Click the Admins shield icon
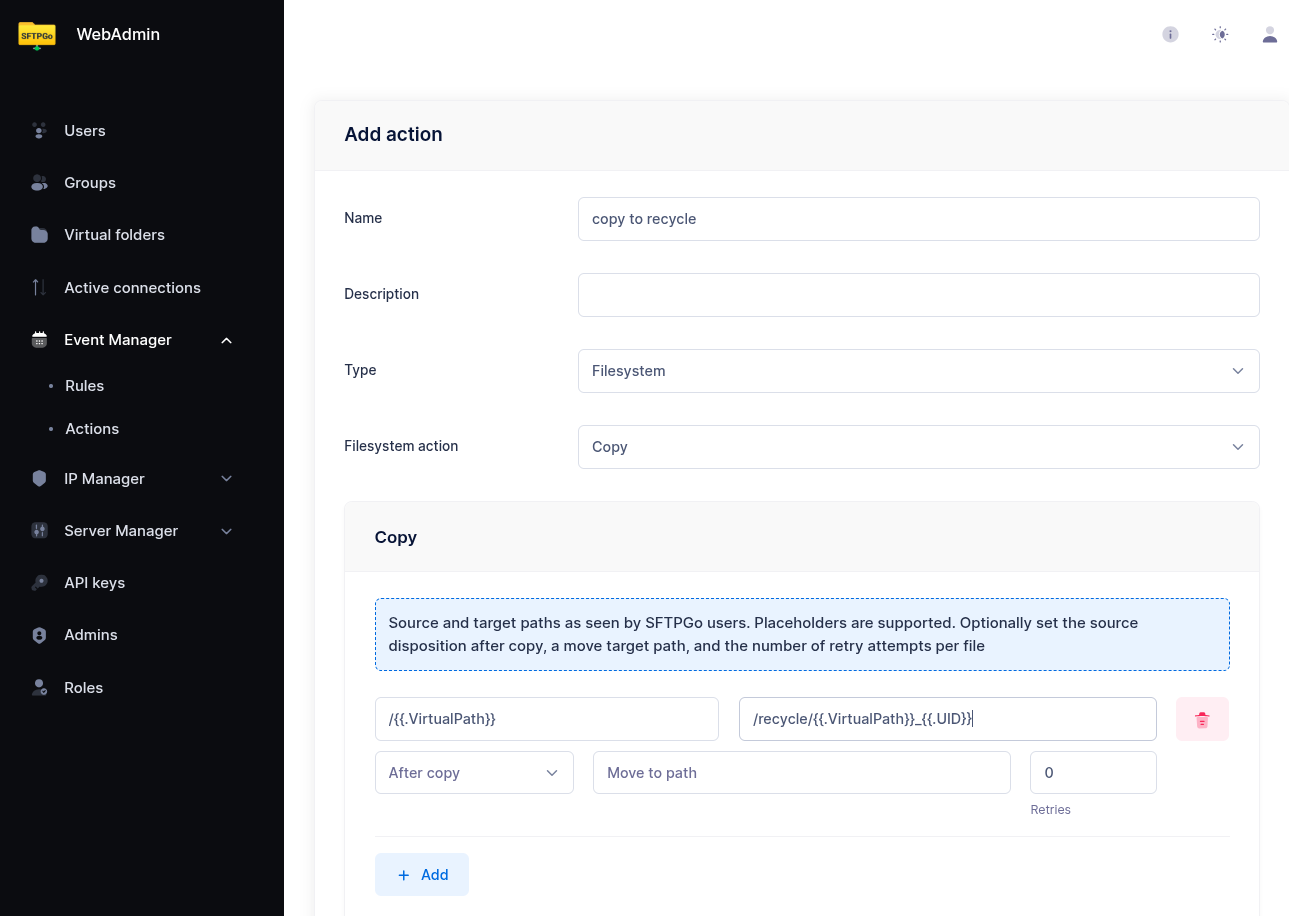This screenshot has width=1289, height=916. coord(39,635)
